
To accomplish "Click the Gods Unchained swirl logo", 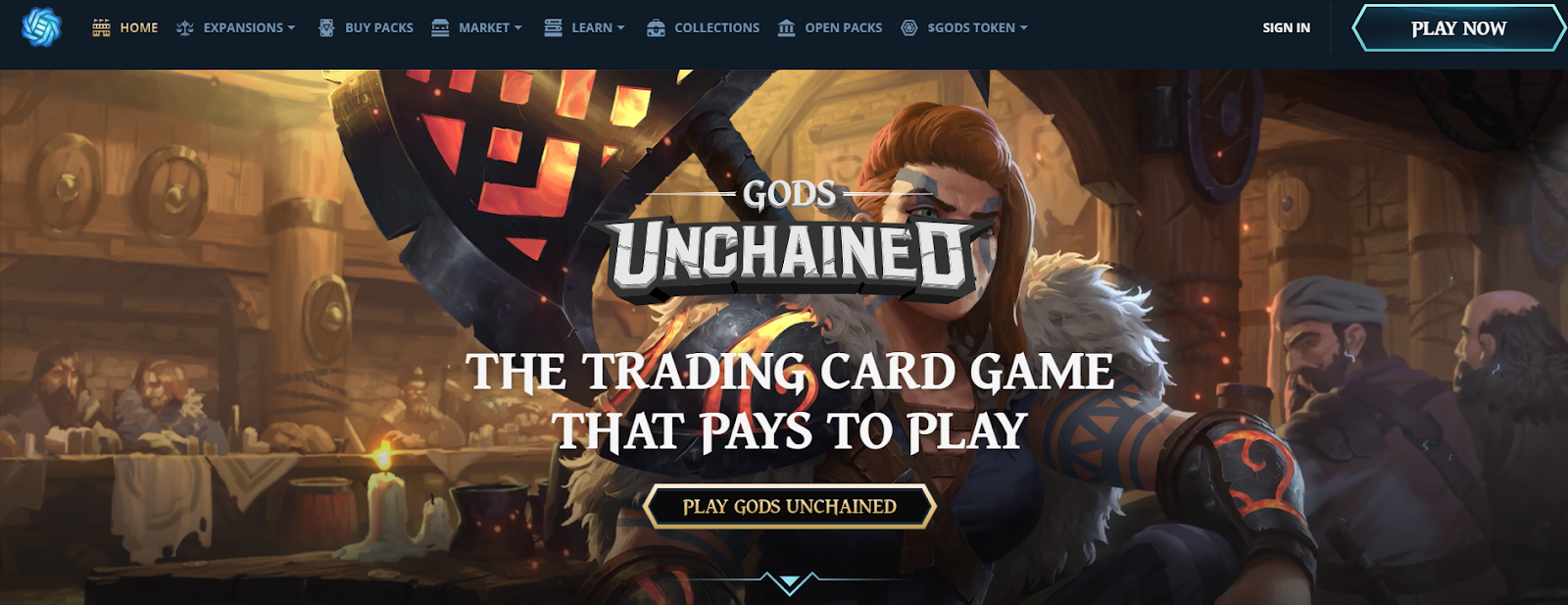I will point(41,27).
